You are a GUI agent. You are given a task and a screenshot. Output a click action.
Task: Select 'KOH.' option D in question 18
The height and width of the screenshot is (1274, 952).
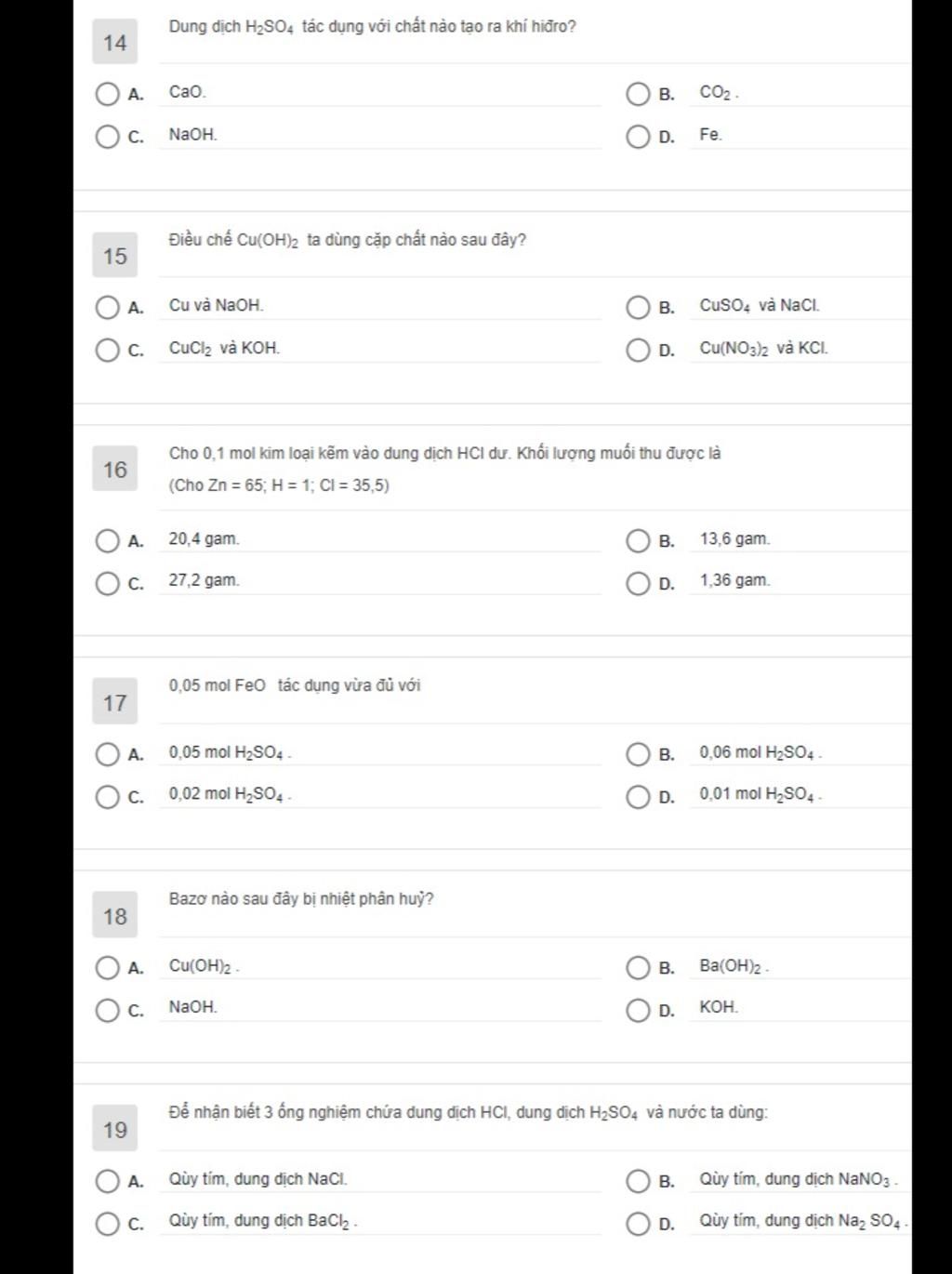[638, 1010]
